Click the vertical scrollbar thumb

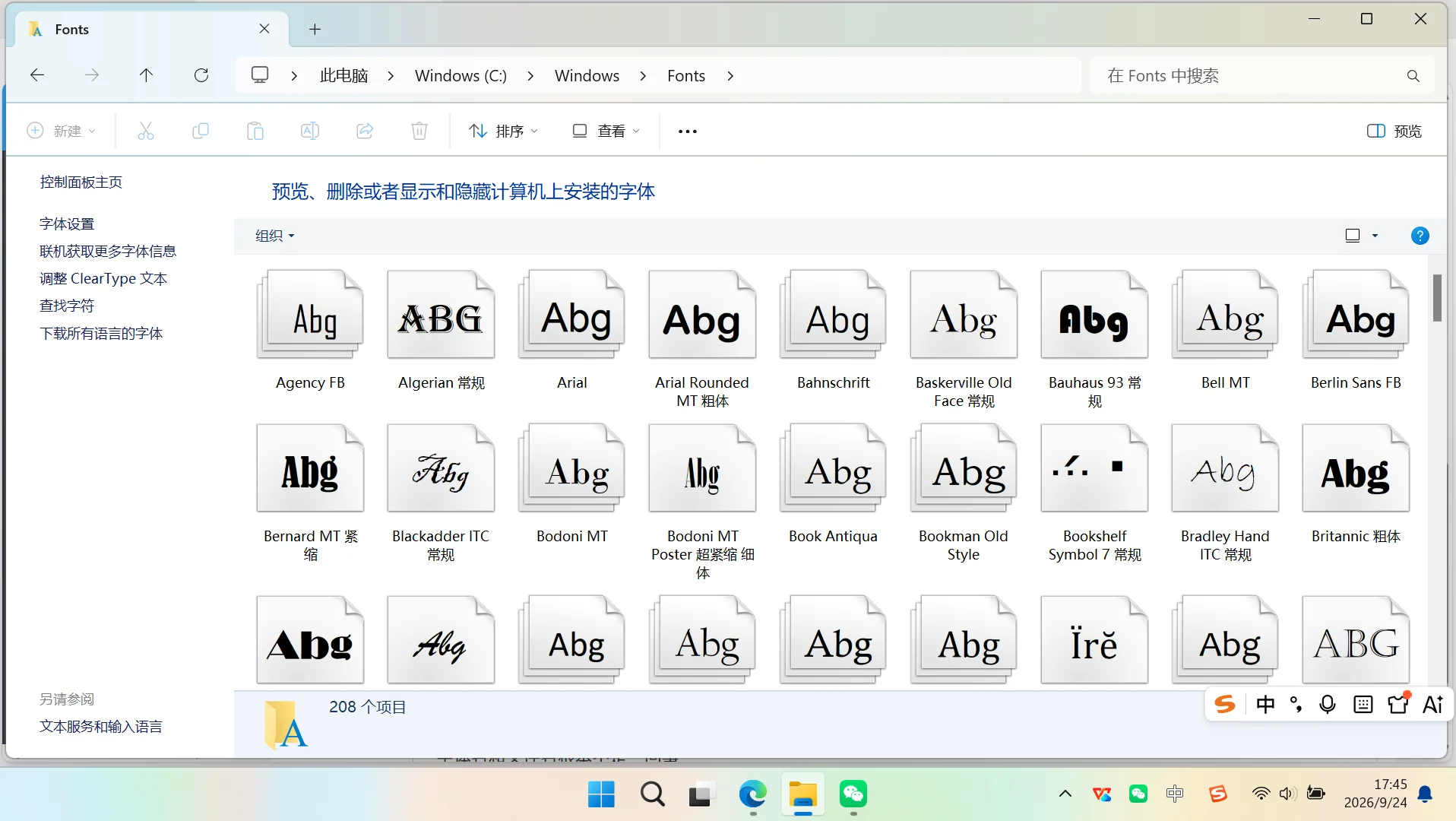tap(1437, 297)
